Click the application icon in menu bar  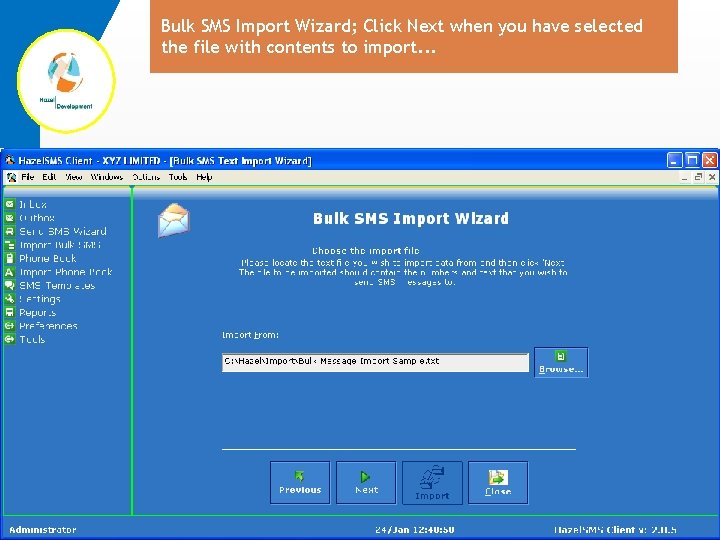click(x=11, y=177)
